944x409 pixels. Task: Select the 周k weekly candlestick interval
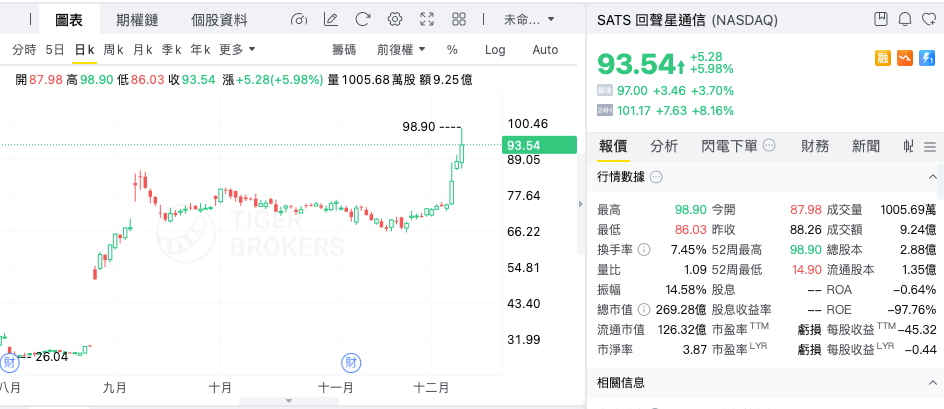[x=113, y=49]
